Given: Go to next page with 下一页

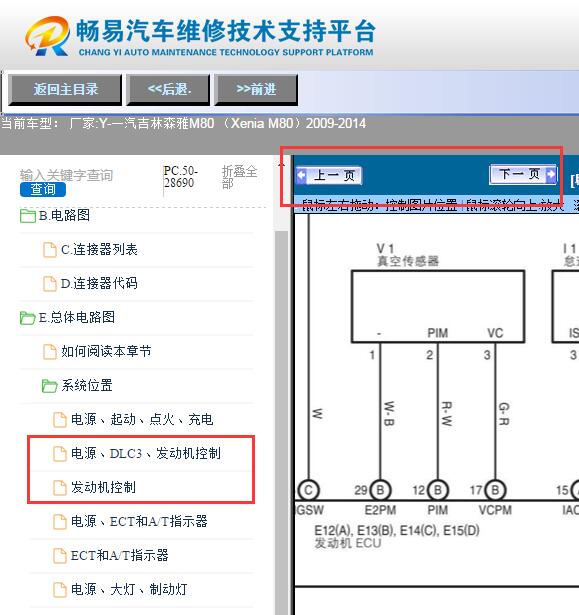Looking at the screenshot, I should pyautogui.click(x=523, y=174).
